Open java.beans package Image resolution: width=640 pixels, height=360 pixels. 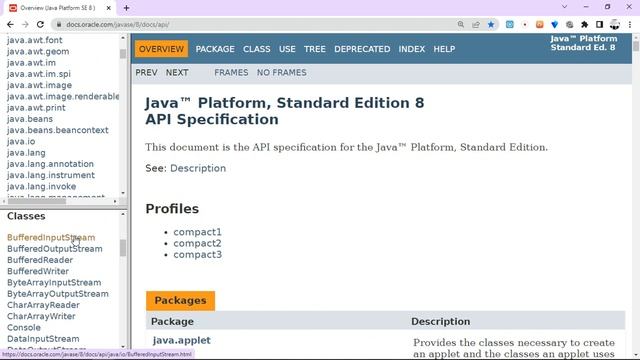click(x=30, y=119)
